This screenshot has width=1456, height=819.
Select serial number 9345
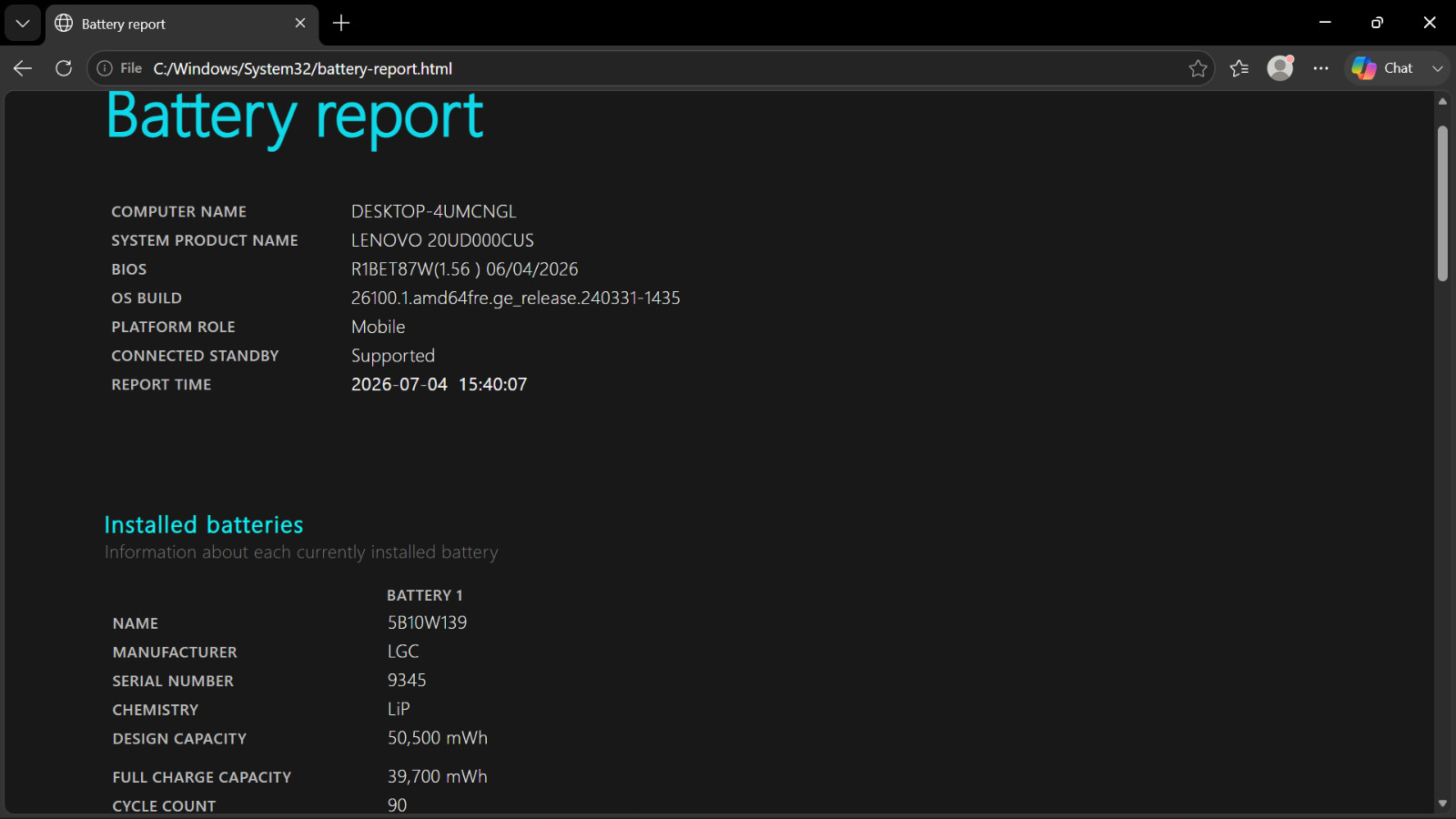click(407, 681)
